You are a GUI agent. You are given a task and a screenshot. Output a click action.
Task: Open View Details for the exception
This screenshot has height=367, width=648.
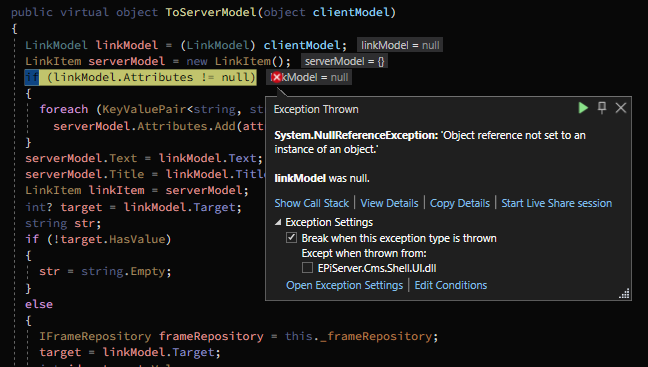pyautogui.click(x=389, y=203)
